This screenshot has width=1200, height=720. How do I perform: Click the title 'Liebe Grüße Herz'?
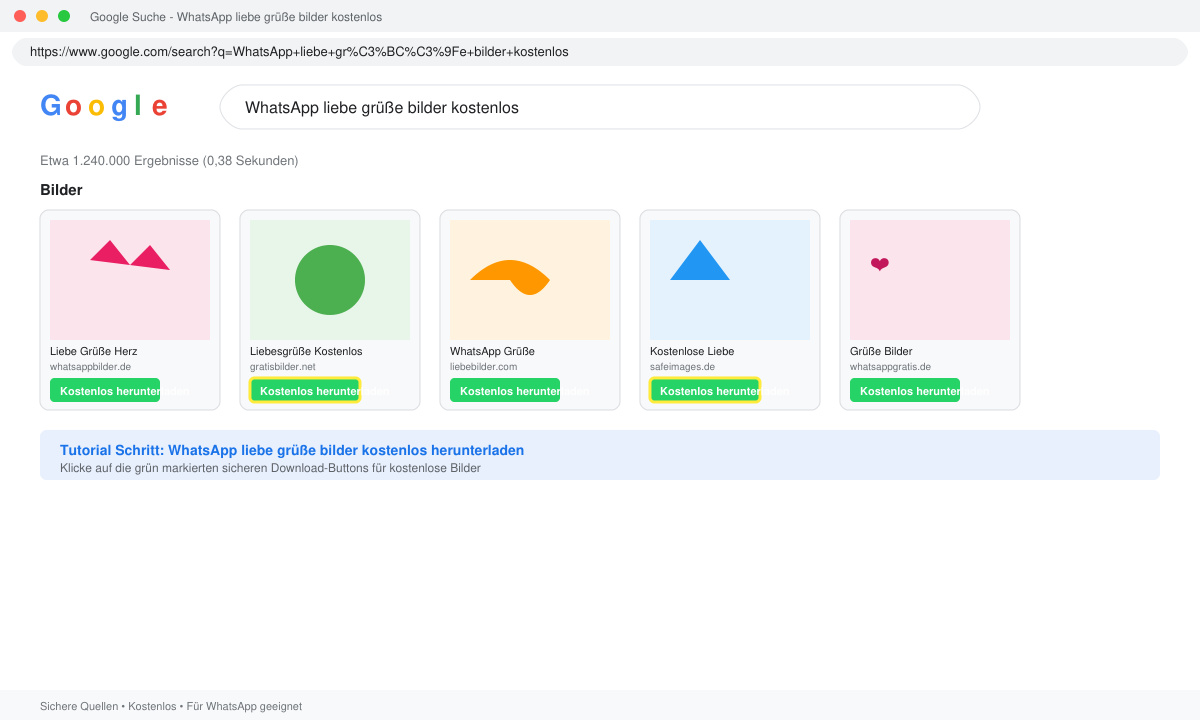click(x=94, y=351)
